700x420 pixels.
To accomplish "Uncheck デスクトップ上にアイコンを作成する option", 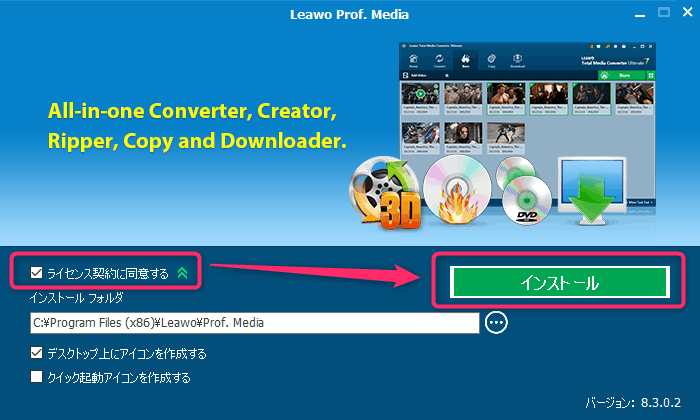I will [x=37, y=353].
